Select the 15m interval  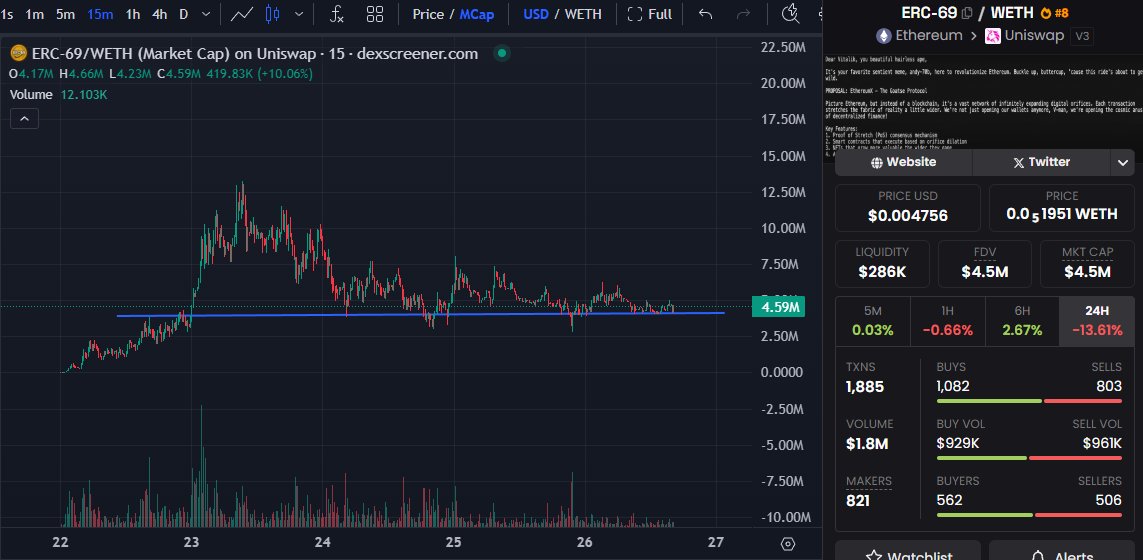100,14
